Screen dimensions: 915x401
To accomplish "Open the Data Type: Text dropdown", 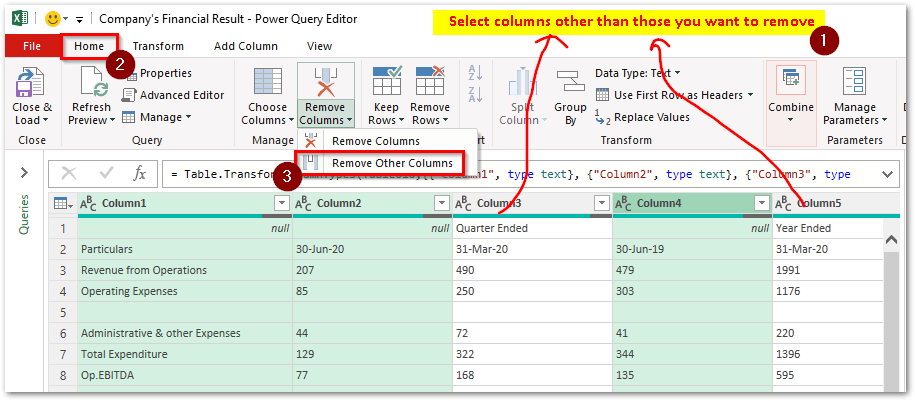I will 637,73.
